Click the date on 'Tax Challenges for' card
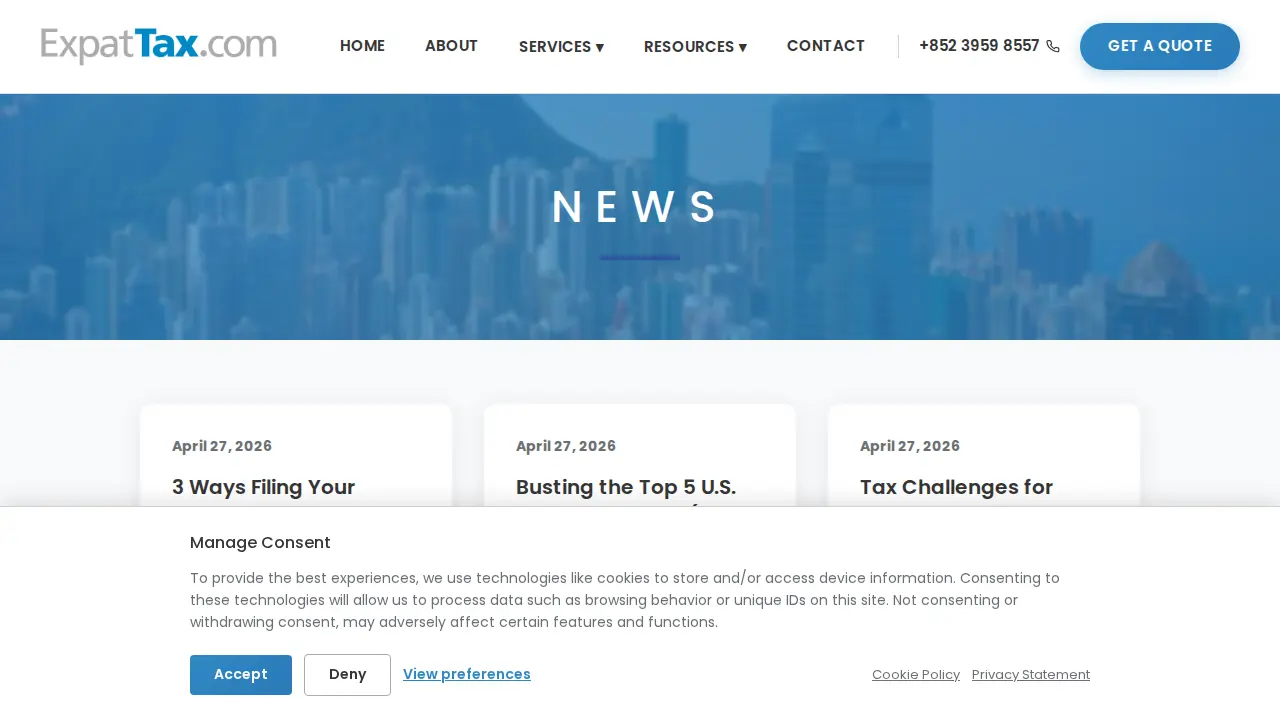Image resolution: width=1280 pixels, height=720 pixels. [910, 446]
